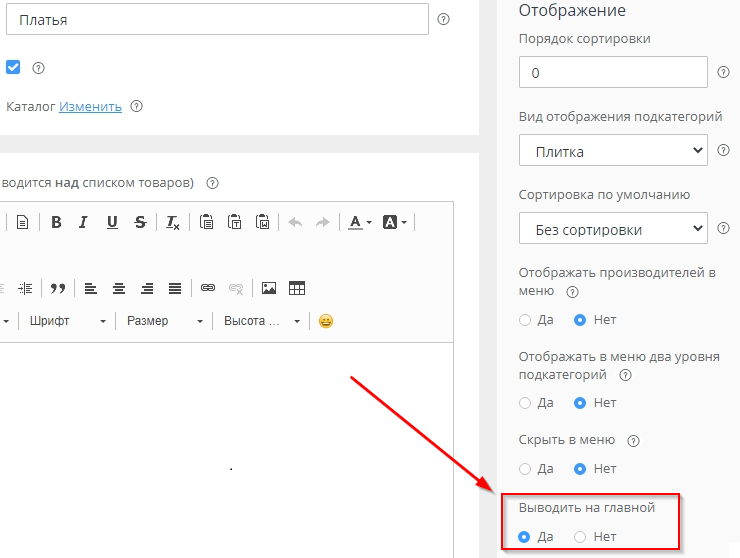Select 'Да' for Скрыть в меню

coord(526,468)
